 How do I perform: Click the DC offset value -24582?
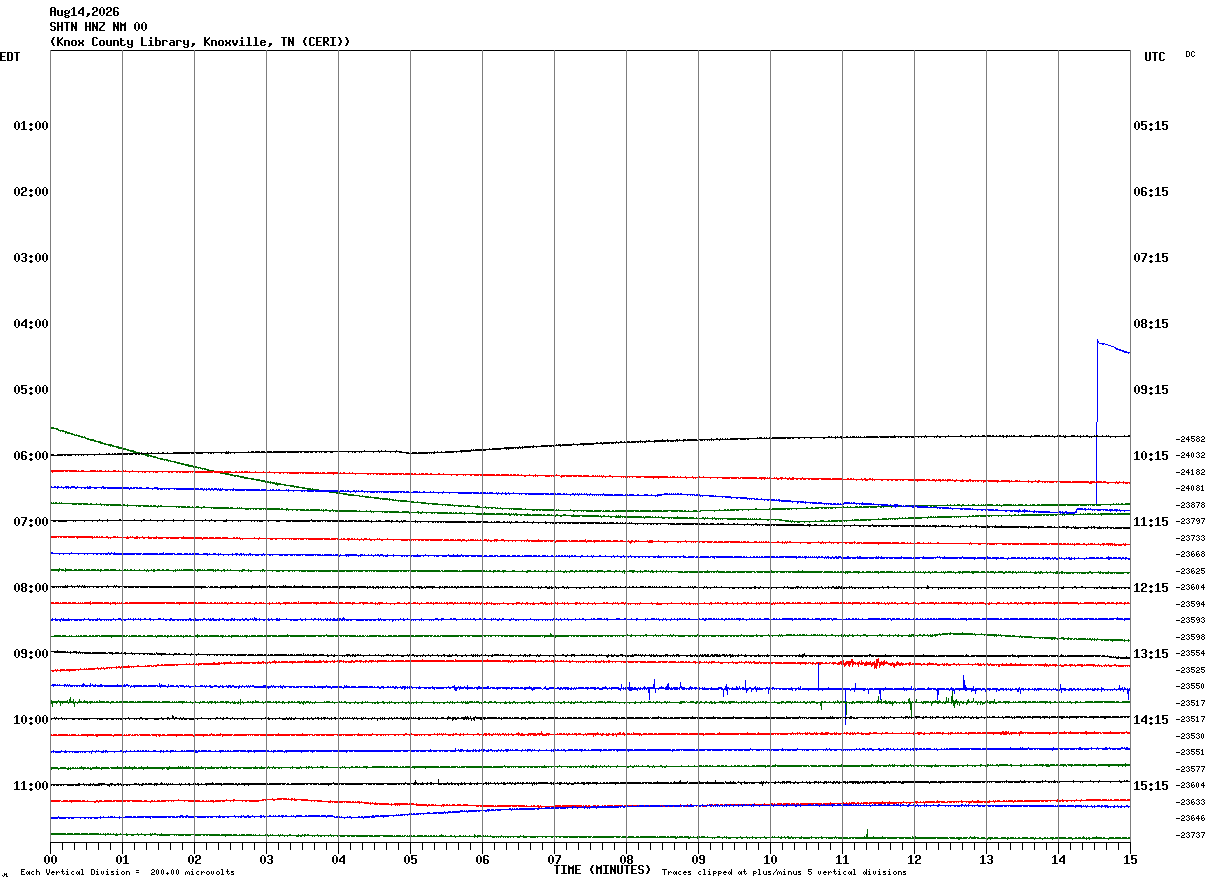[1191, 439]
